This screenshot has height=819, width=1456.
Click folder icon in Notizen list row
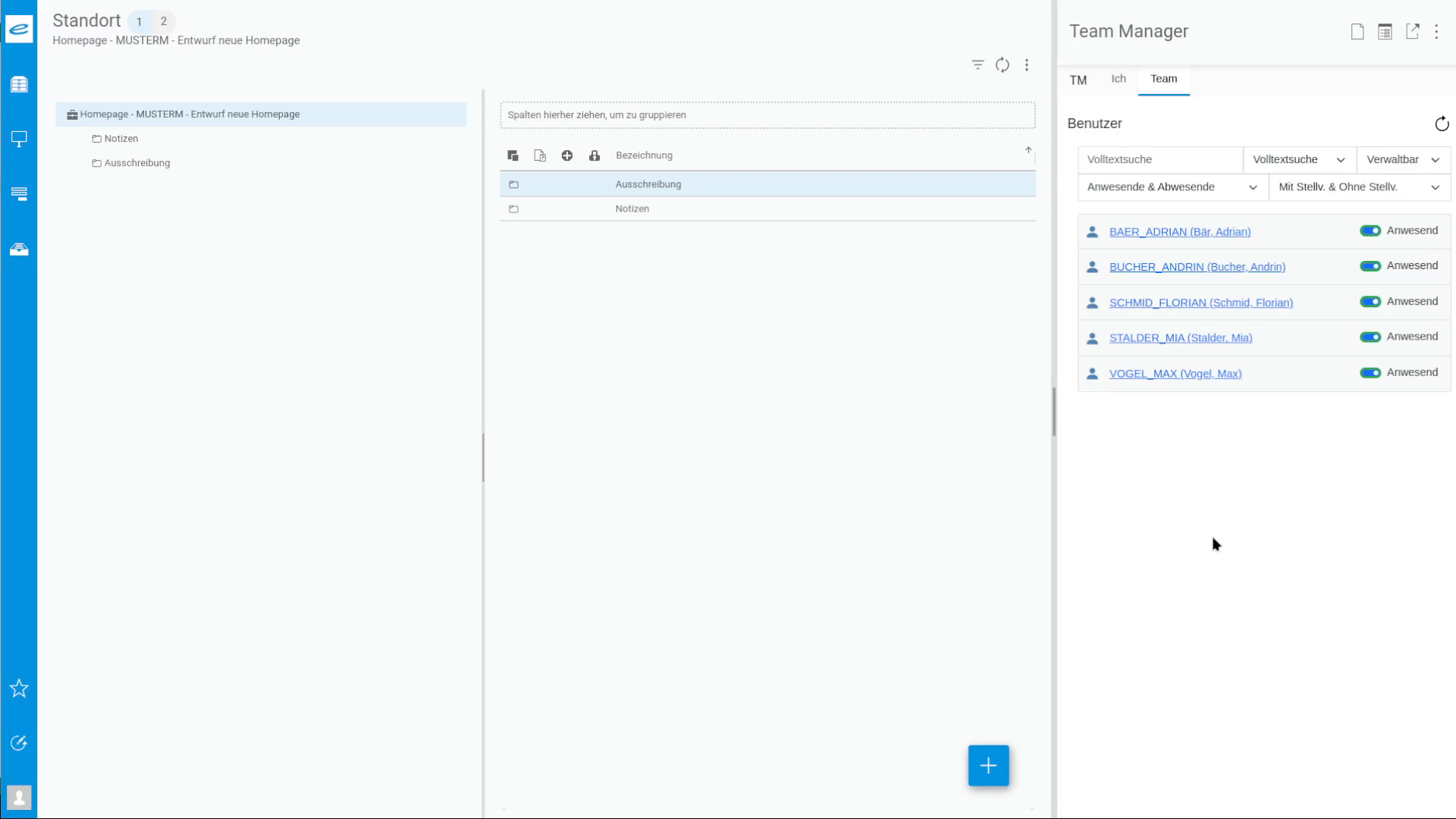513,209
